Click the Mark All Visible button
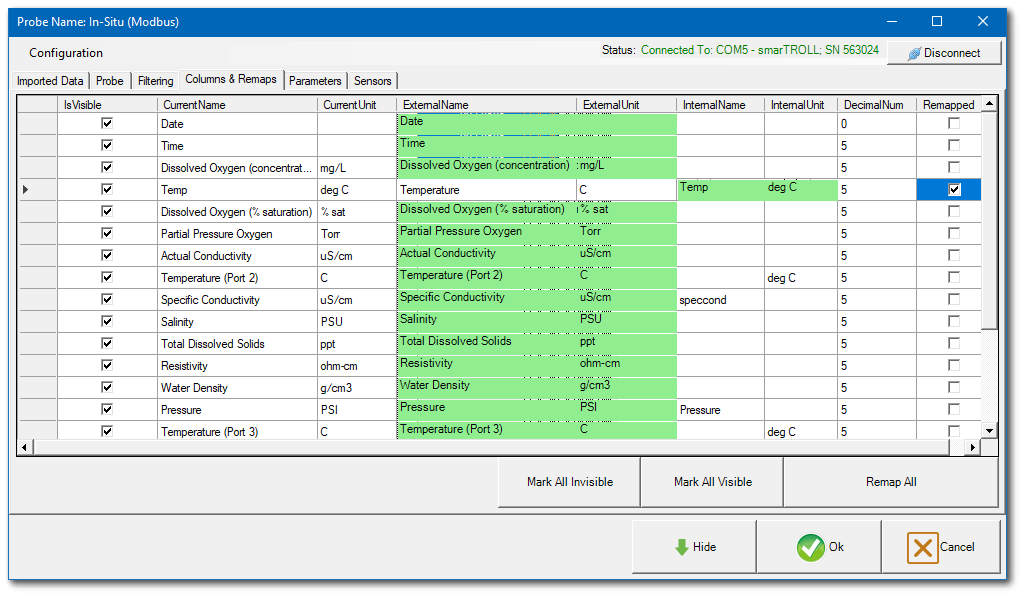This screenshot has height=596, width=1023. tap(712, 482)
